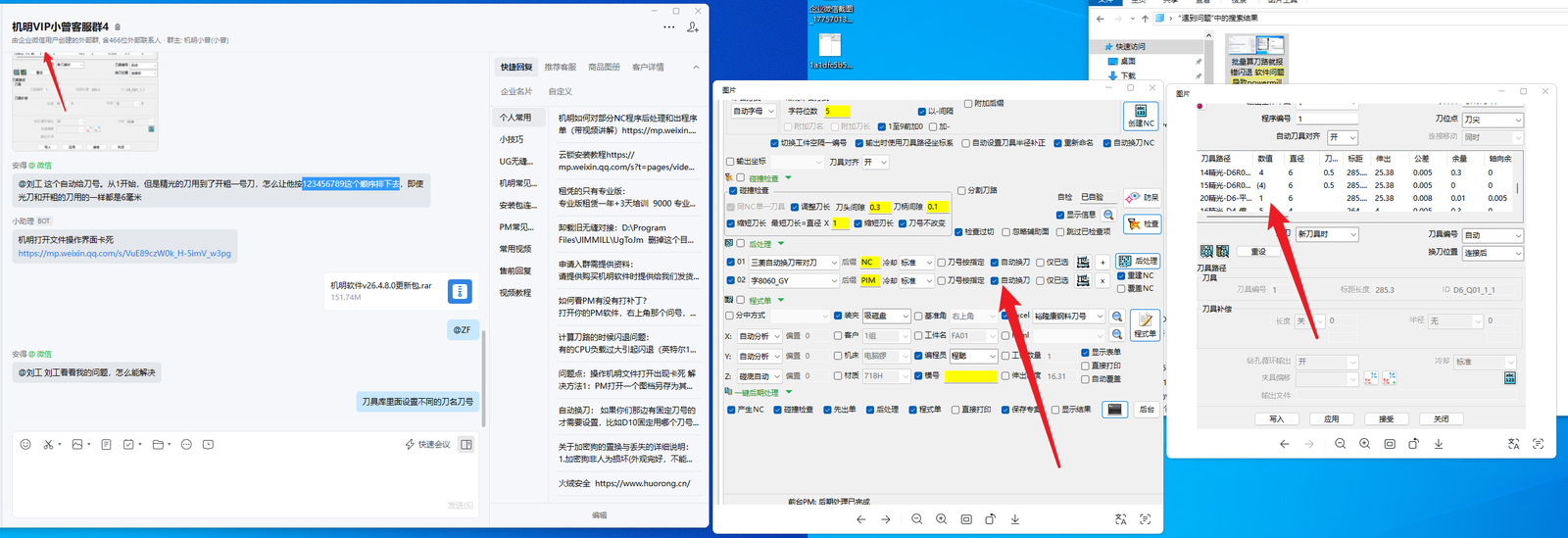Open the screenshot thumbnail in chat history

click(x=85, y=101)
